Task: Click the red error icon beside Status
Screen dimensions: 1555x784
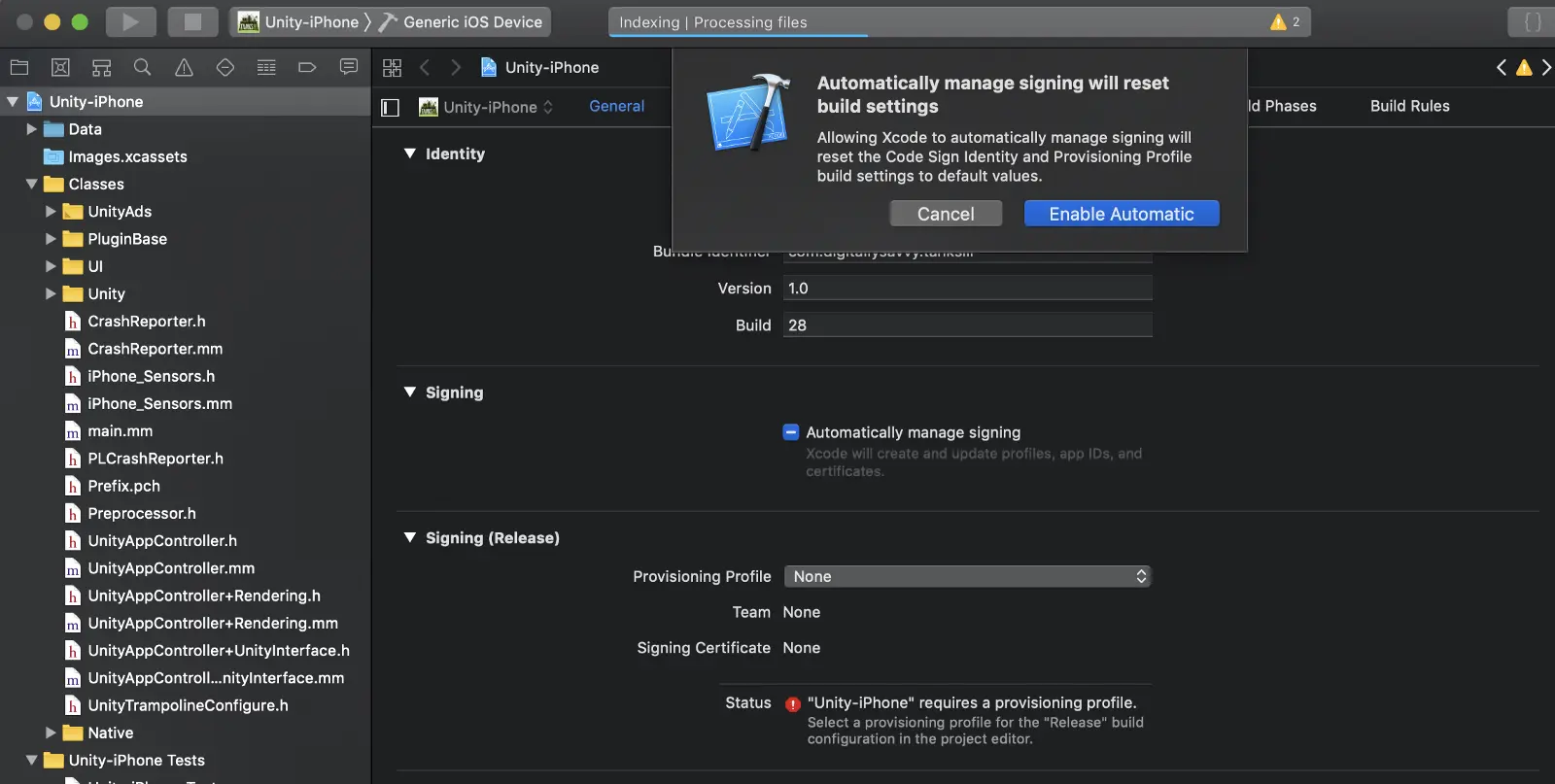Action: coord(793,704)
